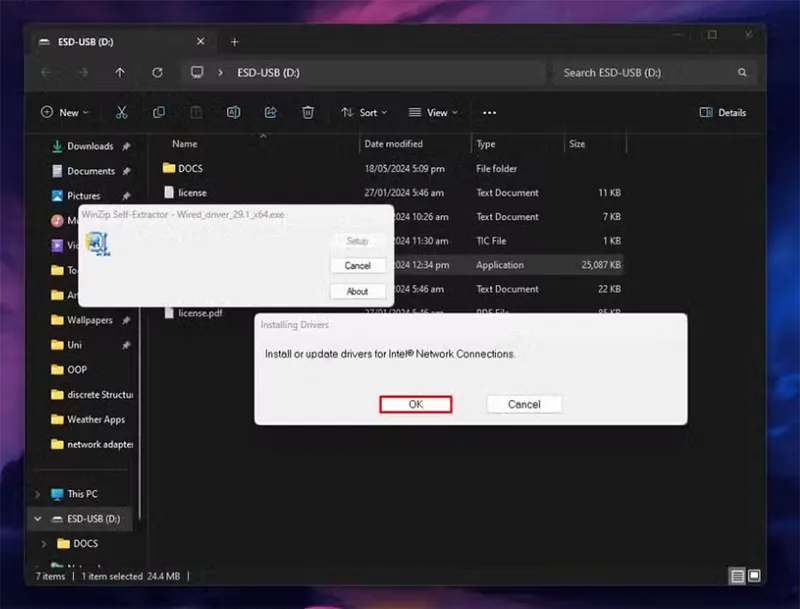Open the View dropdown
Viewport: 800px width, 609px height.
(433, 112)
